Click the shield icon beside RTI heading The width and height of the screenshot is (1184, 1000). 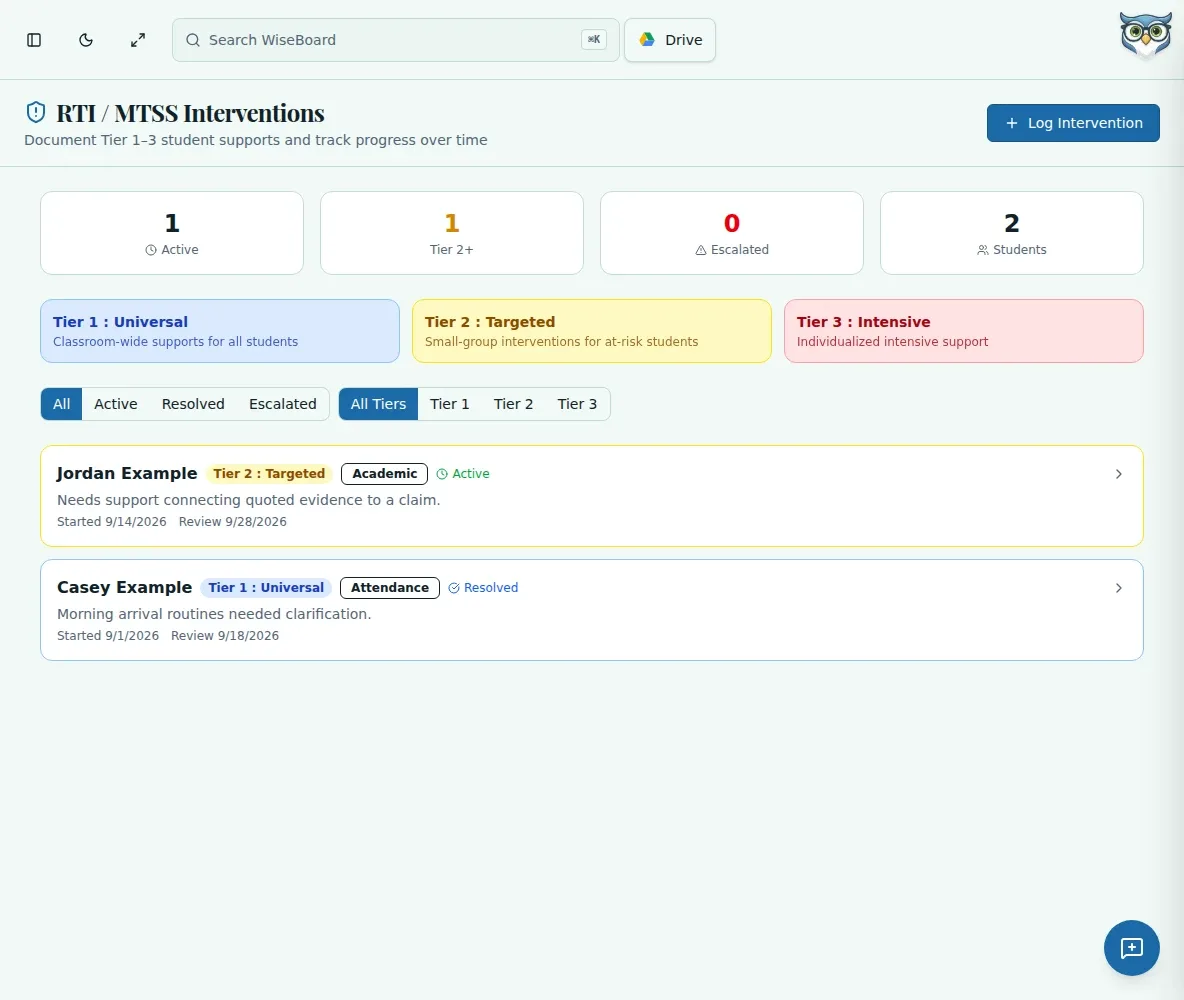[35, 113]
